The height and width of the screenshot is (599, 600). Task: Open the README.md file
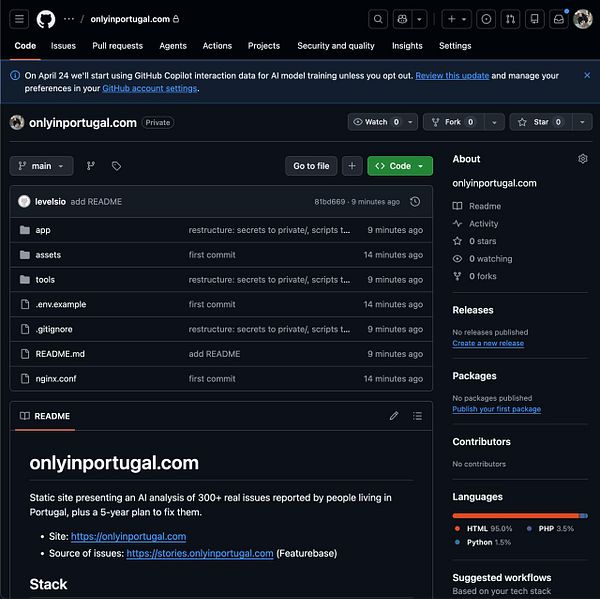pos(60,354)
